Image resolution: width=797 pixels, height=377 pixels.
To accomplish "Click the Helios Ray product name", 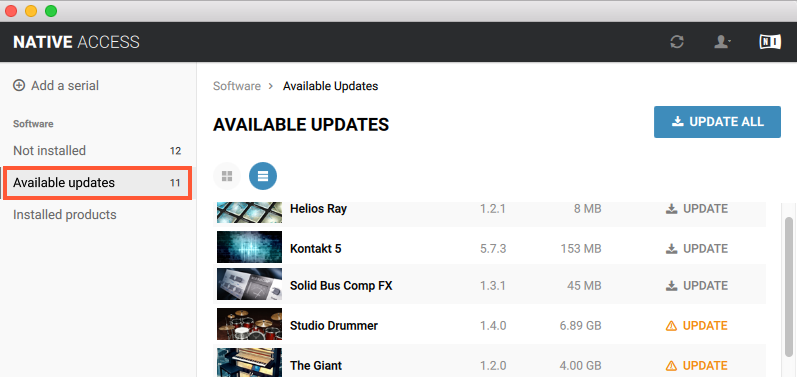I will coord(318,209).
